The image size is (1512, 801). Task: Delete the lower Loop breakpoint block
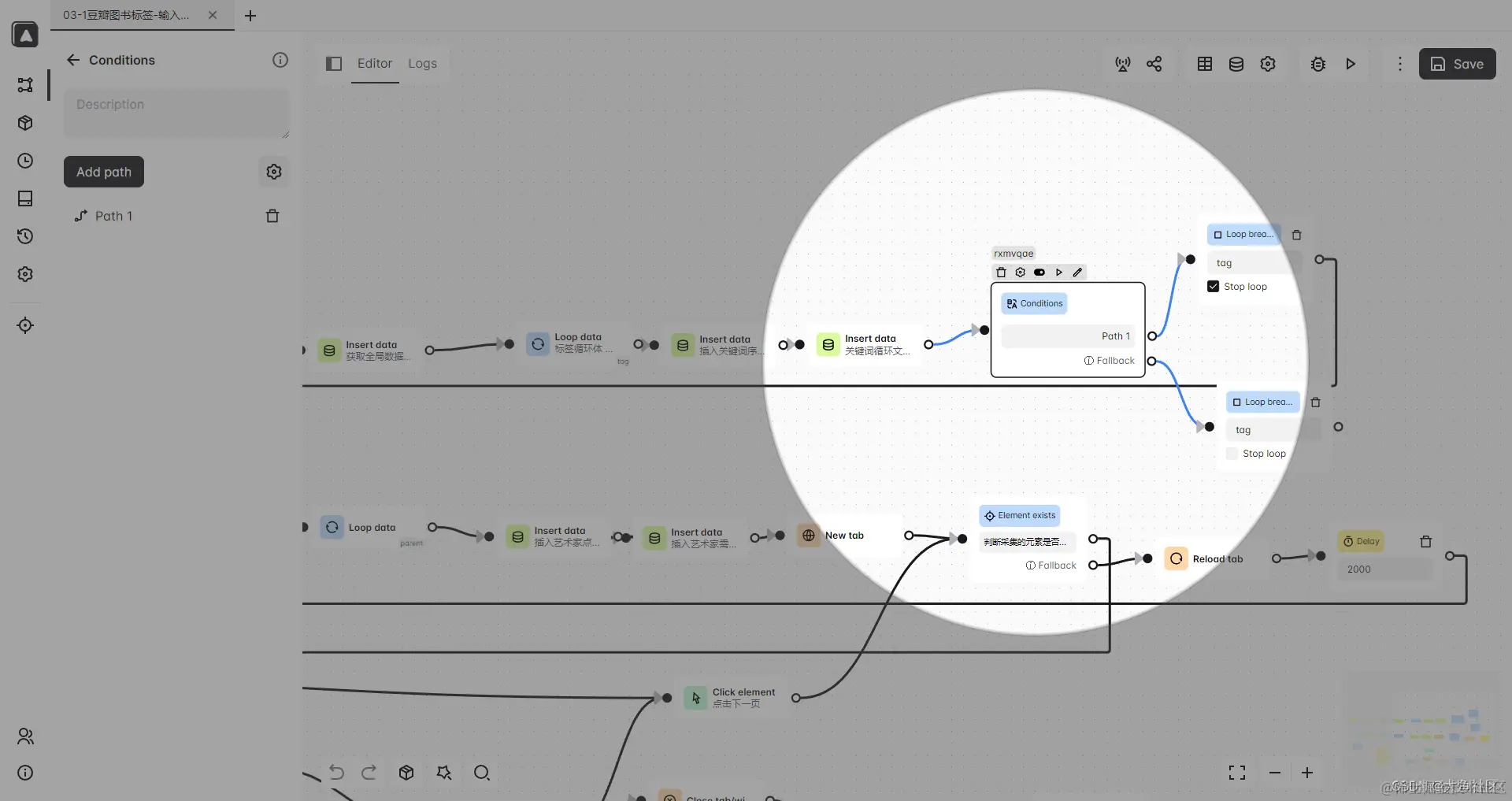(1315, 402)
